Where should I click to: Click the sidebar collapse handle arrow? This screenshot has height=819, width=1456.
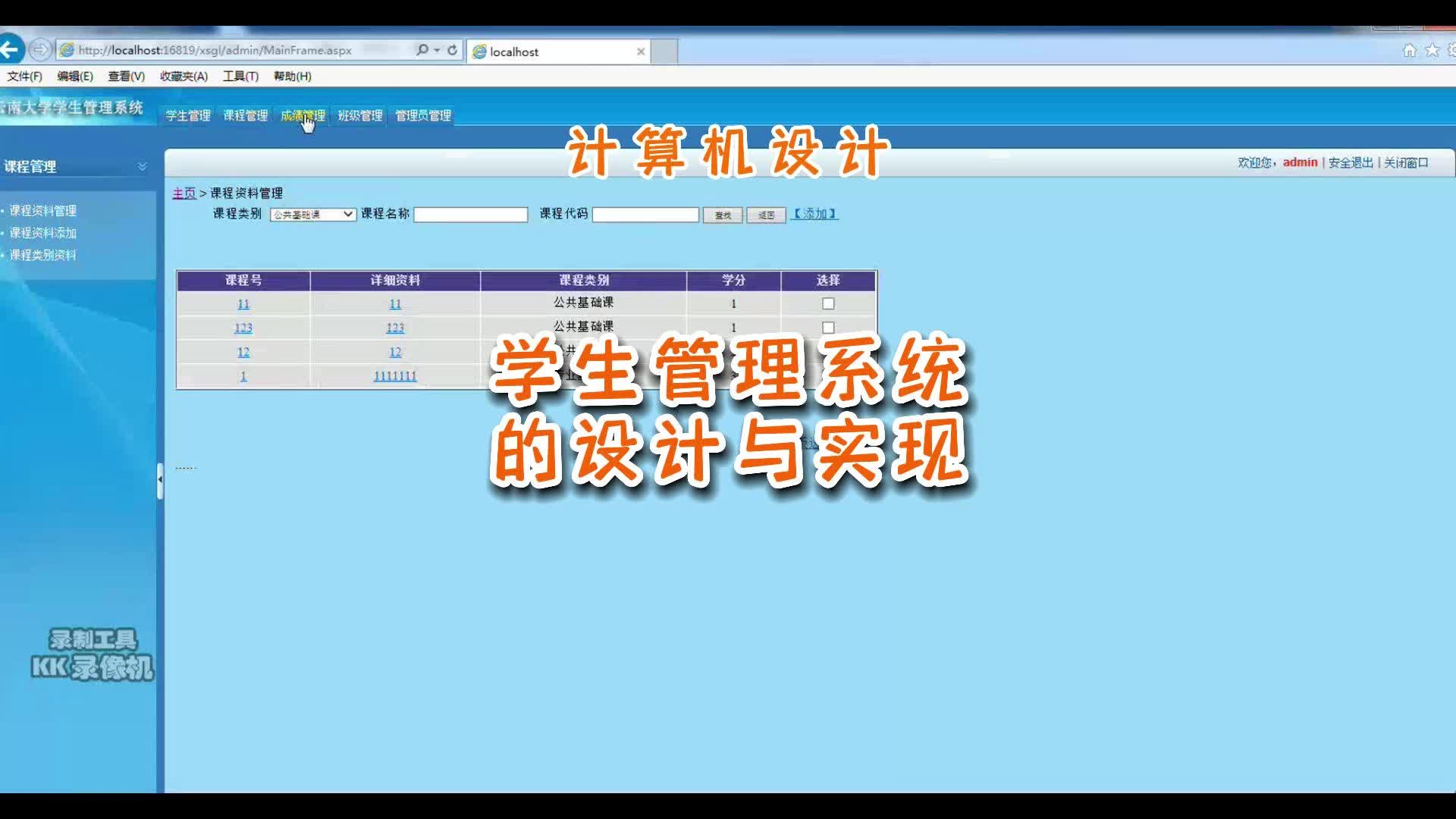tap(160, 480)
